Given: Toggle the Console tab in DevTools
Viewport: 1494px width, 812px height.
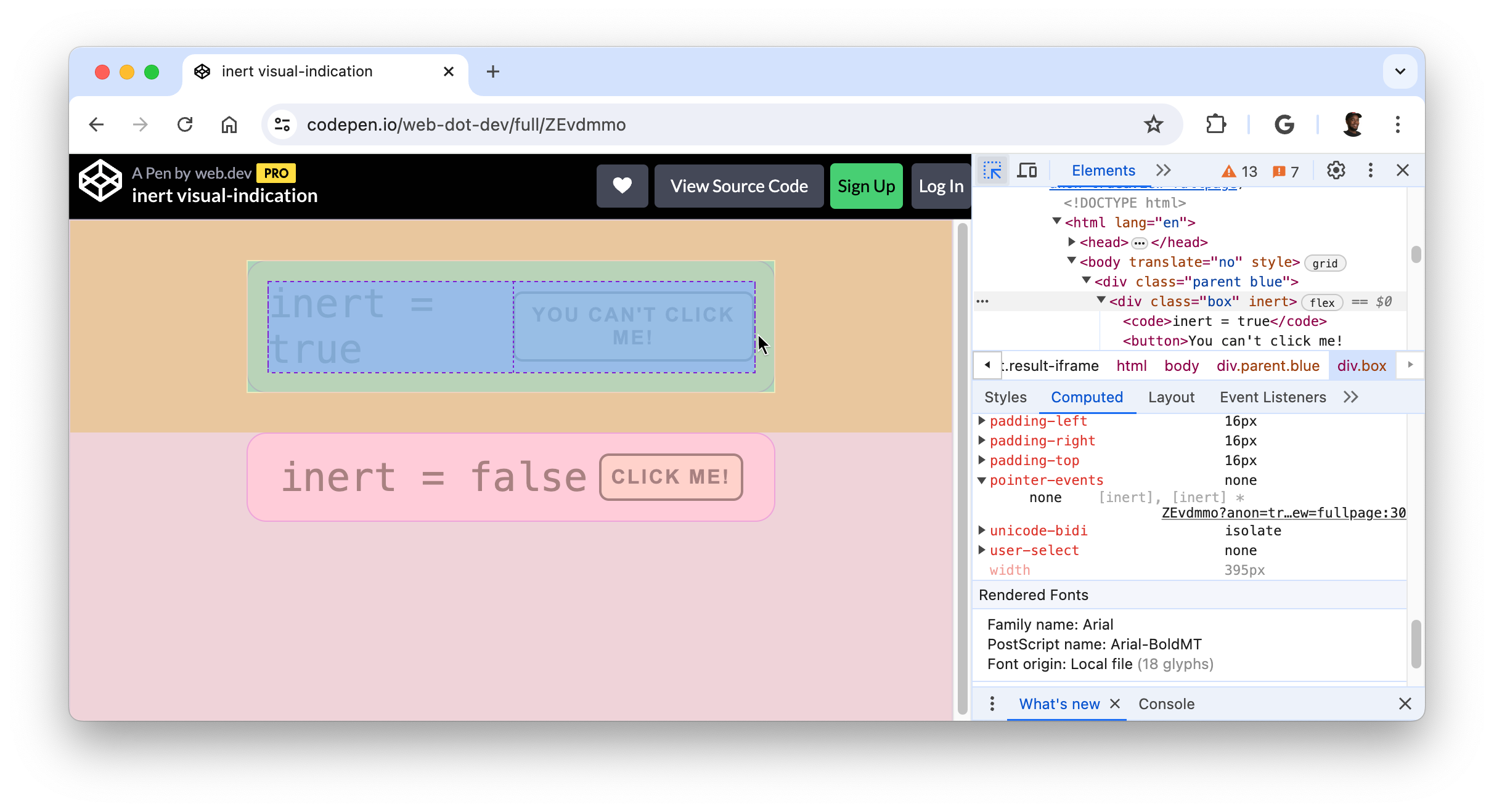Looking at the screenshot, I should click(1166, 703).
